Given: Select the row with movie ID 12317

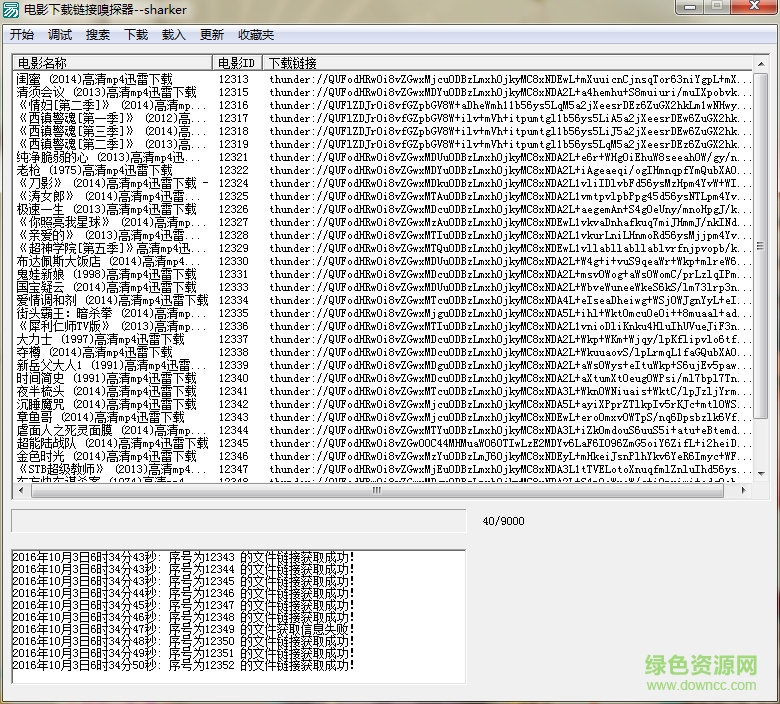Looking at the screenshot, I should [383, 118].
